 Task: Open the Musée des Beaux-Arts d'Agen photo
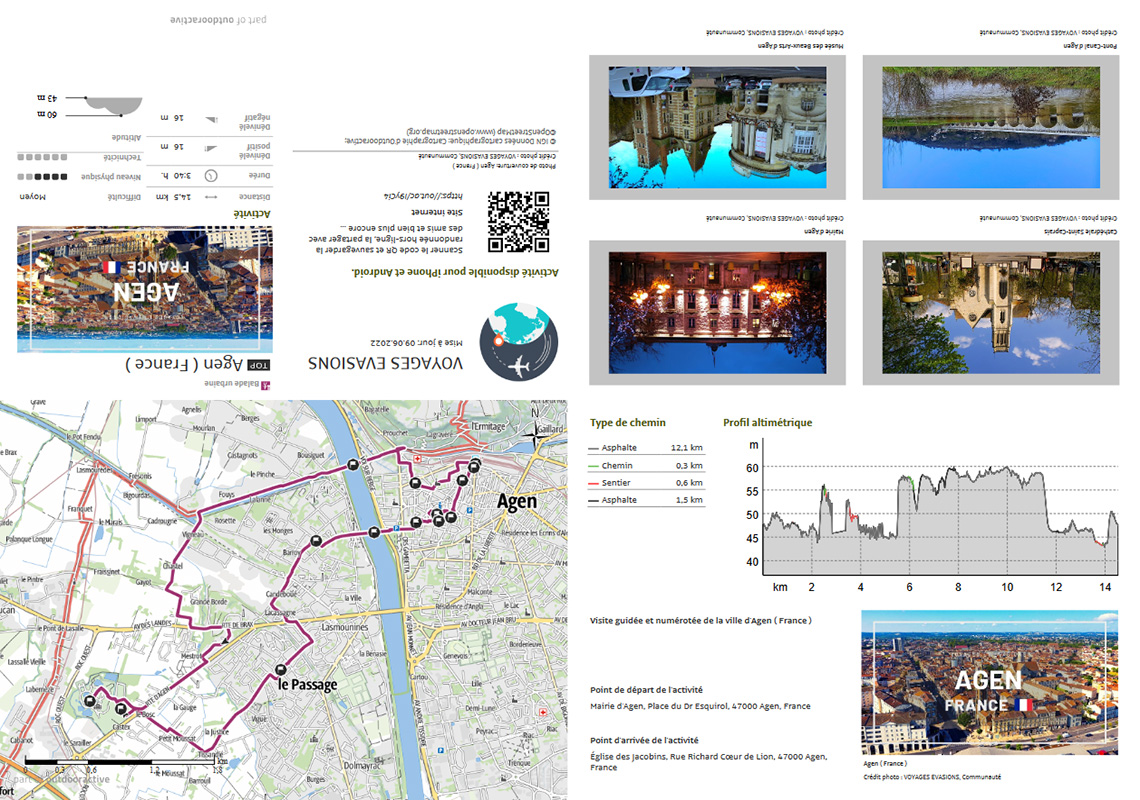(717, 127)
